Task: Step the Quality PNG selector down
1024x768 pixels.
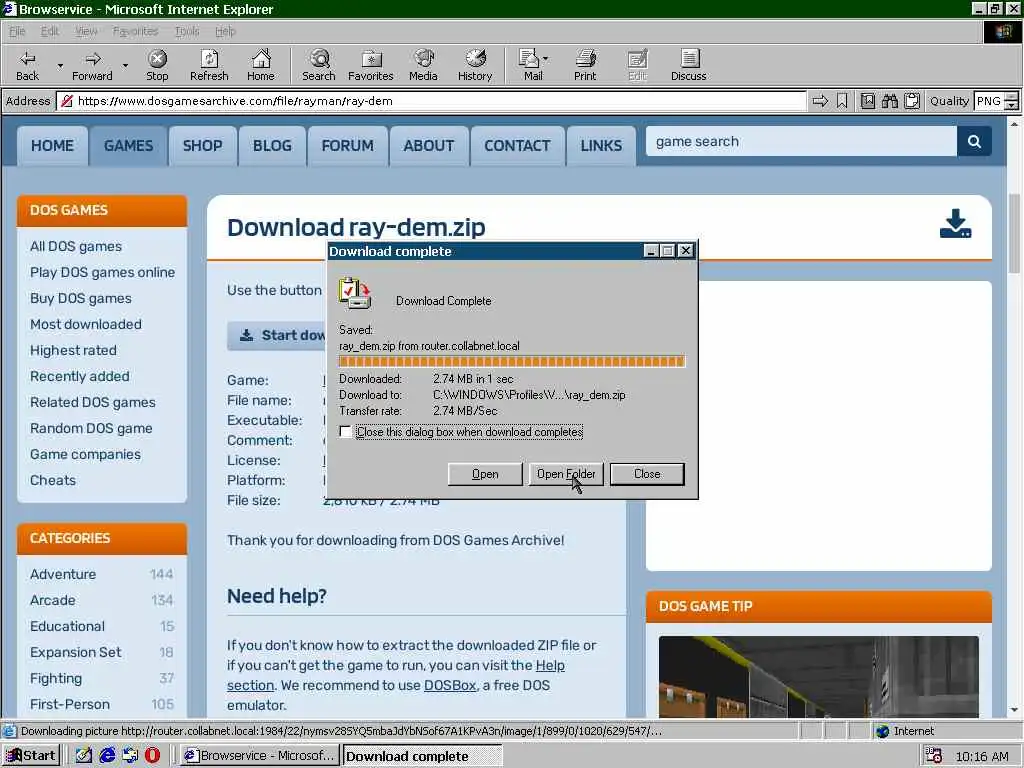Action: 1012,106
